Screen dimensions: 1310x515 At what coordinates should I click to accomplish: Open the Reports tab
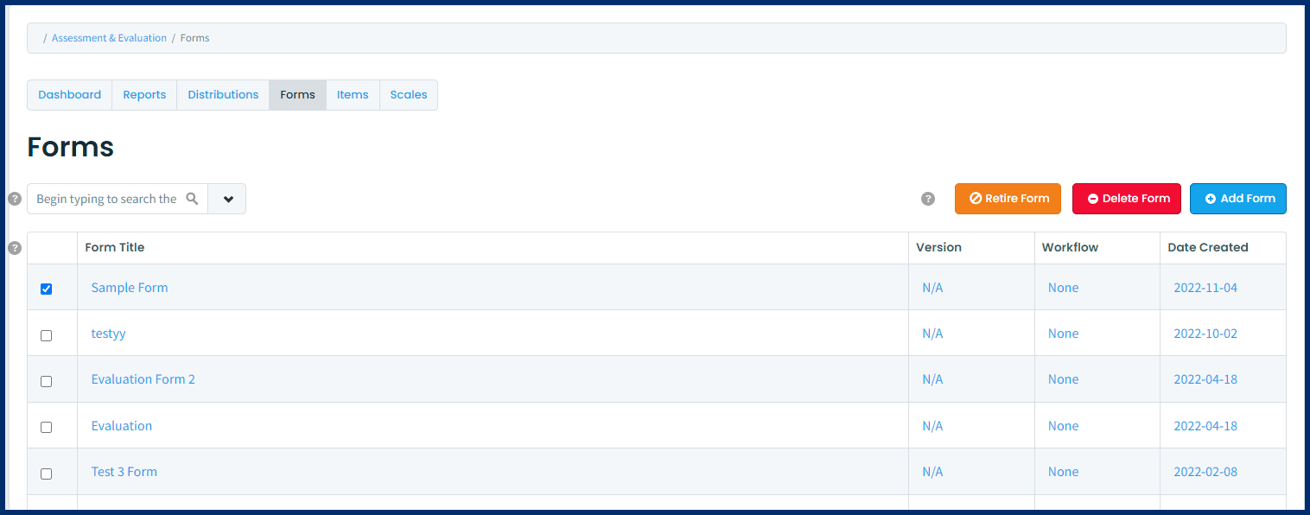144,95
